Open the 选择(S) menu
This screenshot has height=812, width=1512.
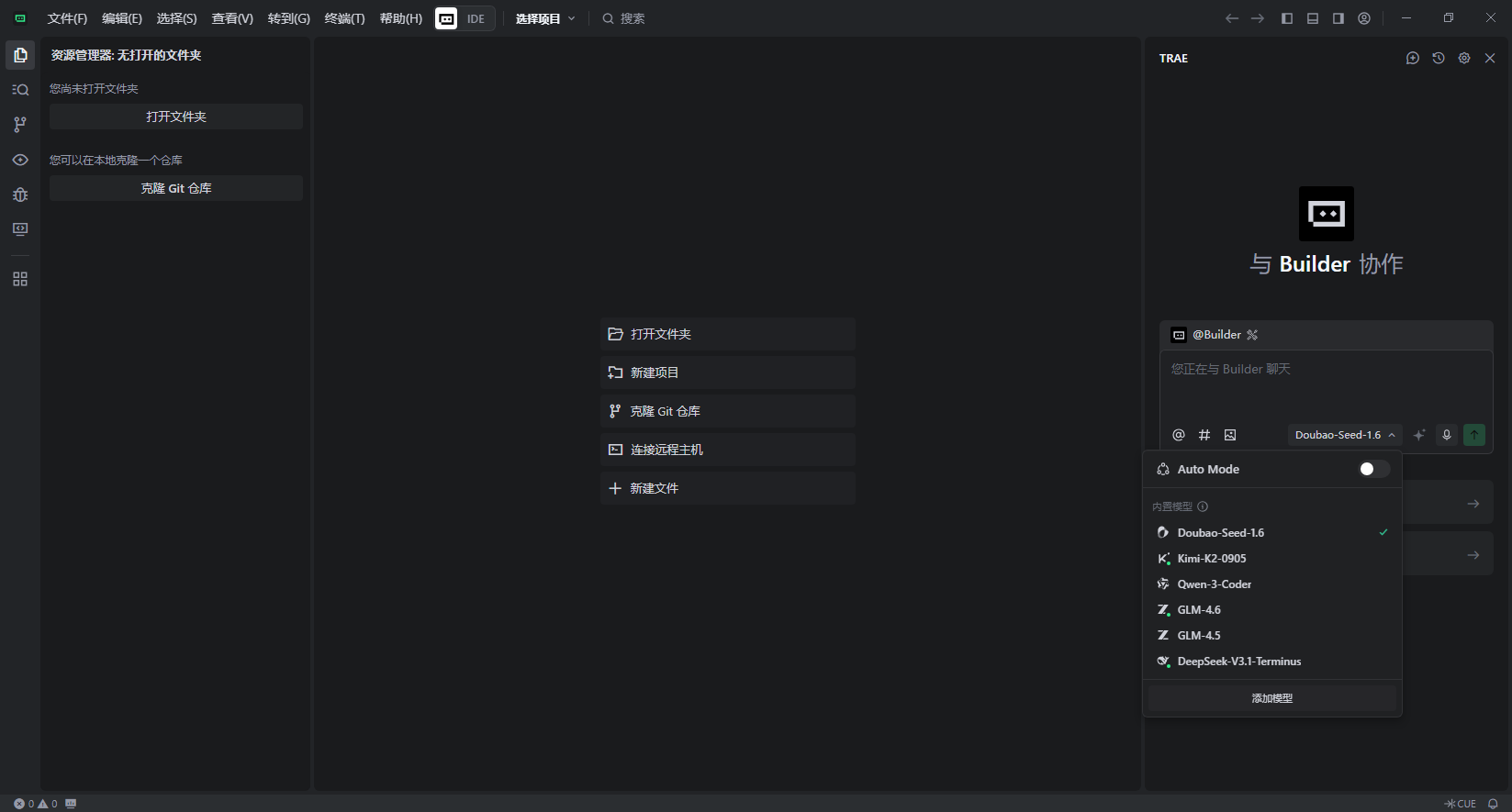(177, 18)
